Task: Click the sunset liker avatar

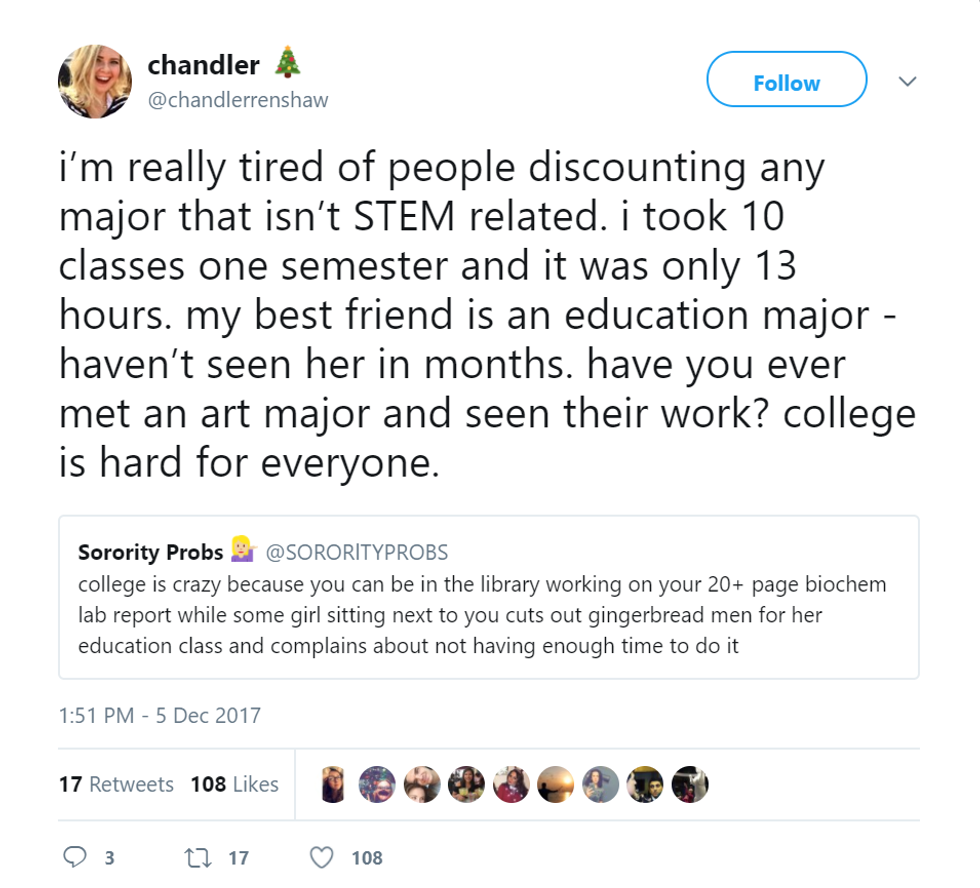Action: click(556, 785)
